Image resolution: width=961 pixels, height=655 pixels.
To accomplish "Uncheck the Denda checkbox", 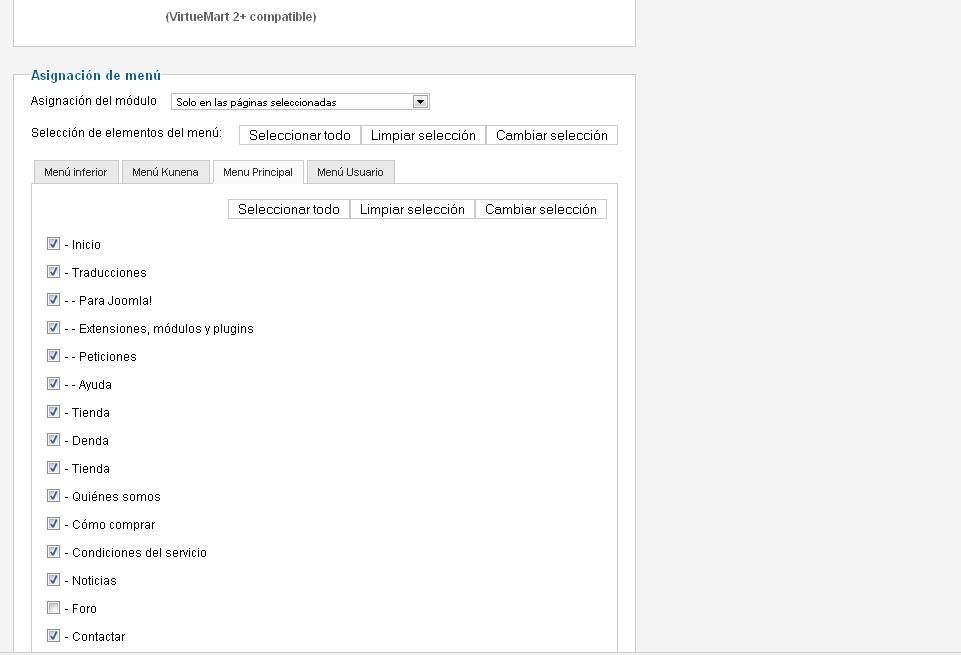I will [x=53, y=440].
